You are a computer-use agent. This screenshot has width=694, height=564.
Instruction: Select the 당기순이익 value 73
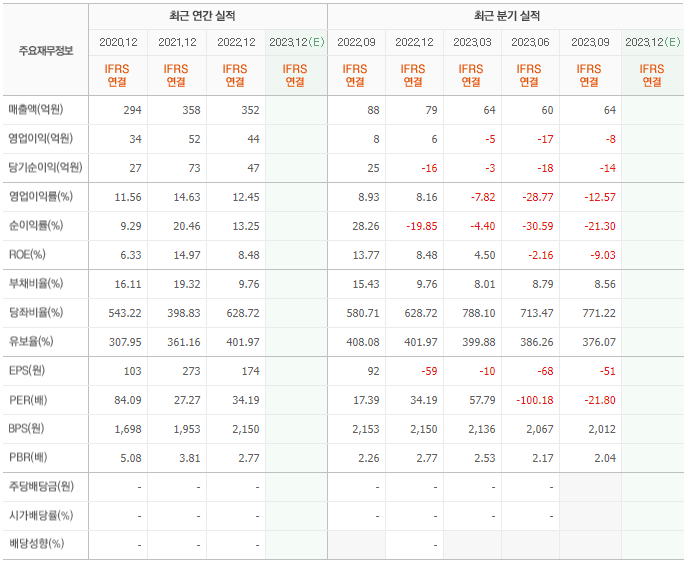(194, 168)
